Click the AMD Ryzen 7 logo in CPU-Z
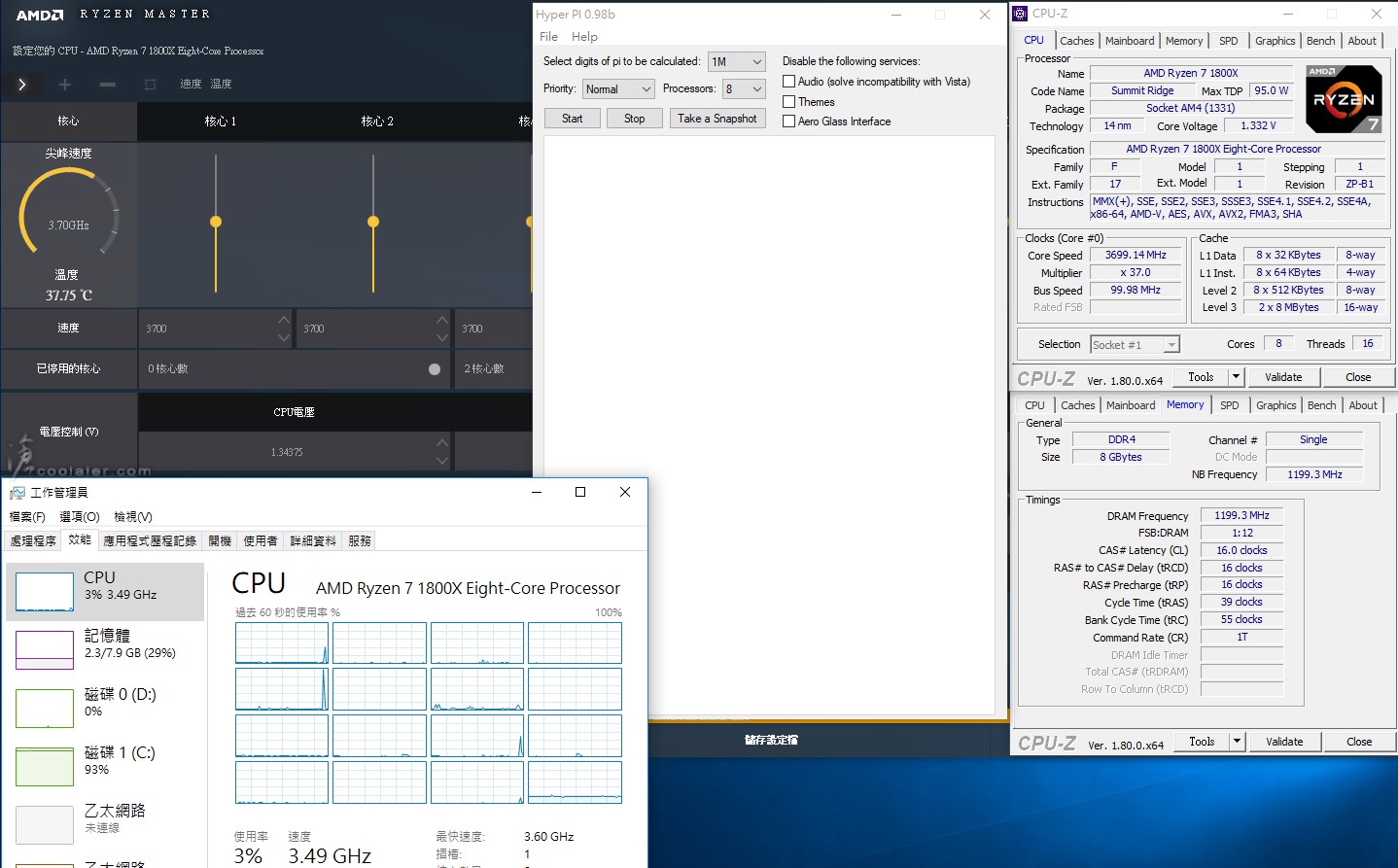 (1344, 98)
